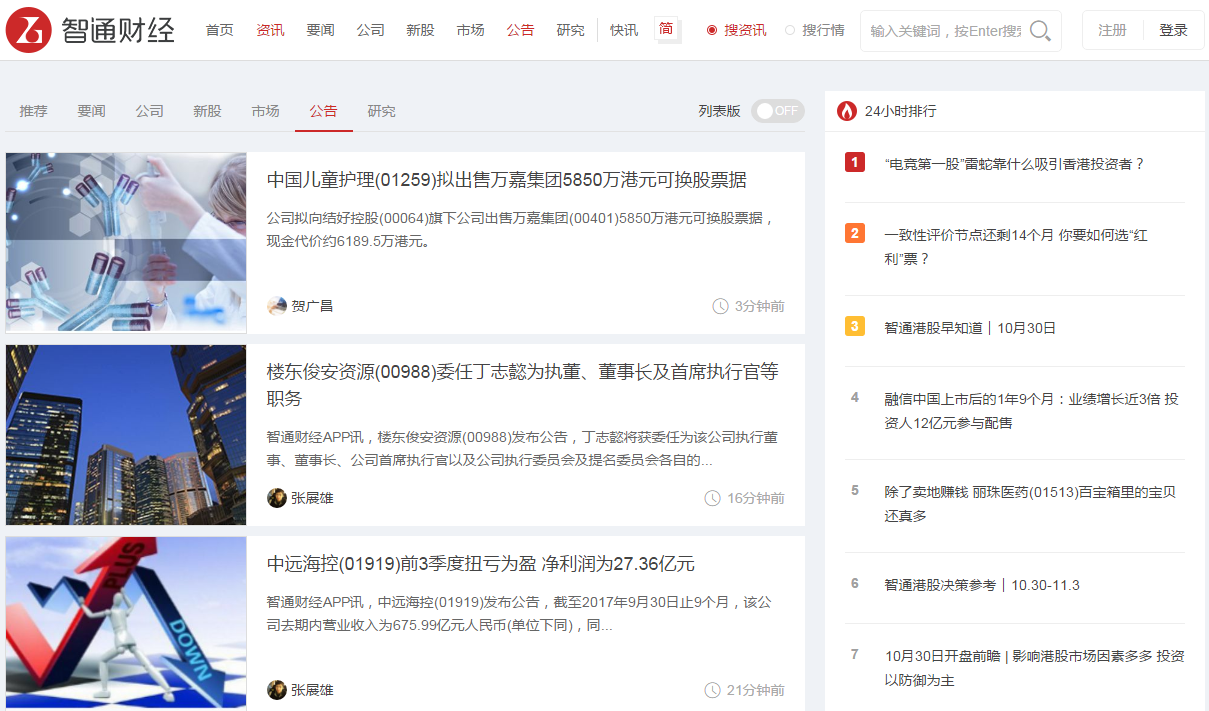Open 智通港股决策参考｜10.30-11.3

click(982, 585)
